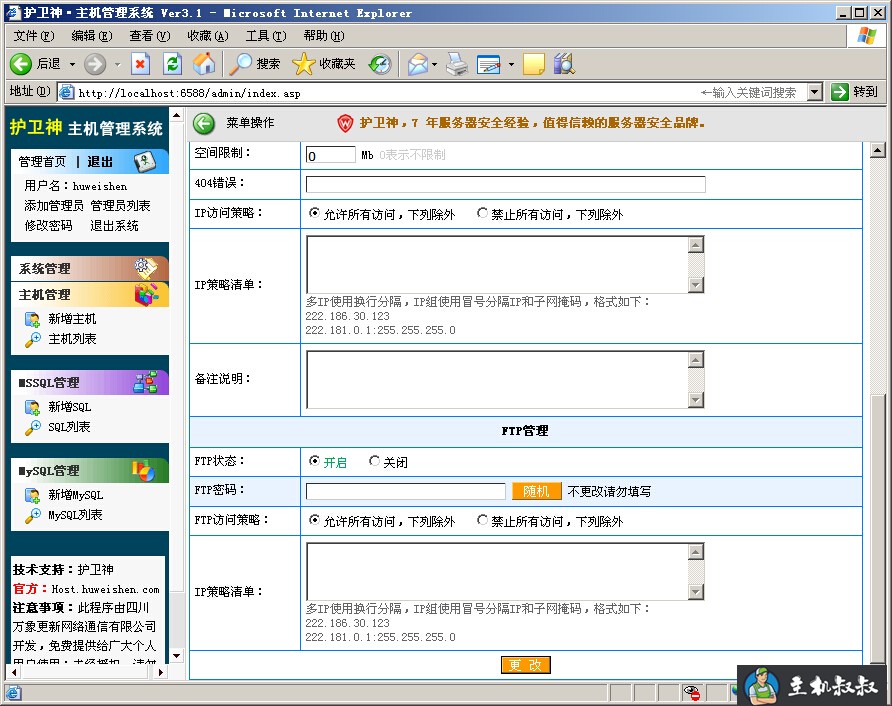The width and height of the screenshot is (892, 706).
Task: Click the Edit page icon
Action: coord(489,64)
